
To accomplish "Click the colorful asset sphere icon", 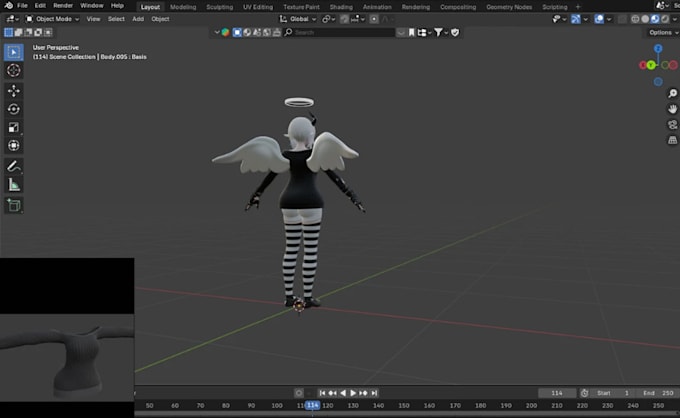I will click(x=226, y=33).
